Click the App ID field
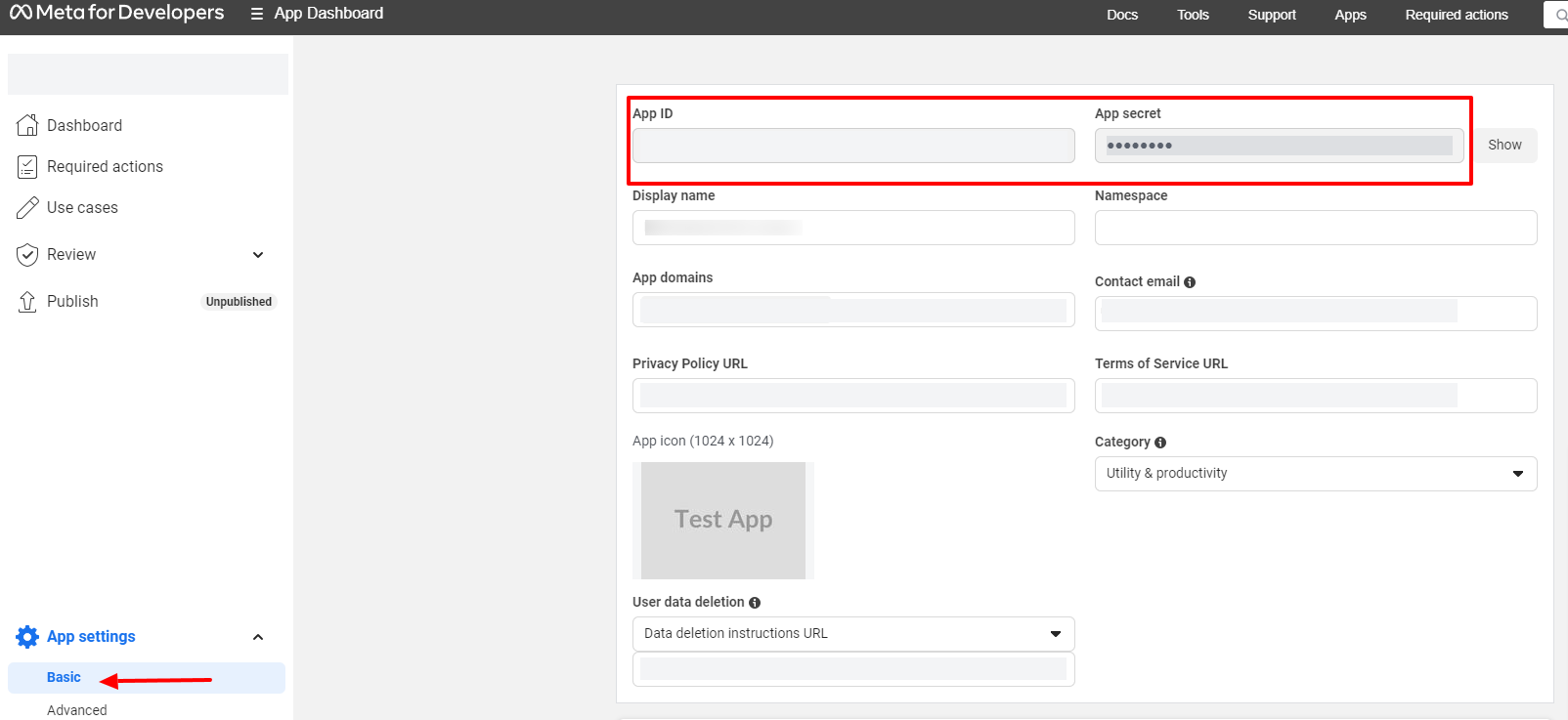The height and width of the screenshot is (720, 1568). point(853,146)
